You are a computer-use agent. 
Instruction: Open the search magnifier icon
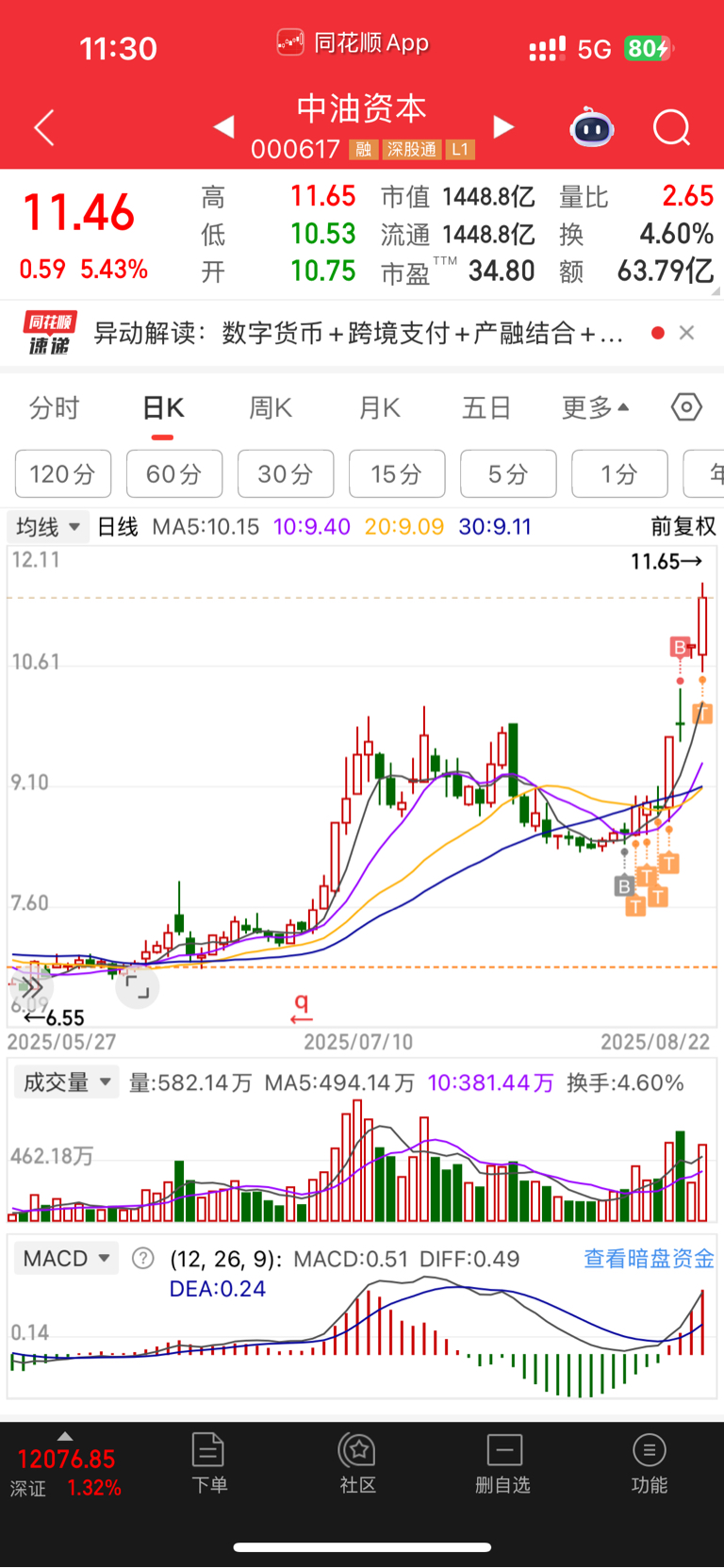coord(672,127)
